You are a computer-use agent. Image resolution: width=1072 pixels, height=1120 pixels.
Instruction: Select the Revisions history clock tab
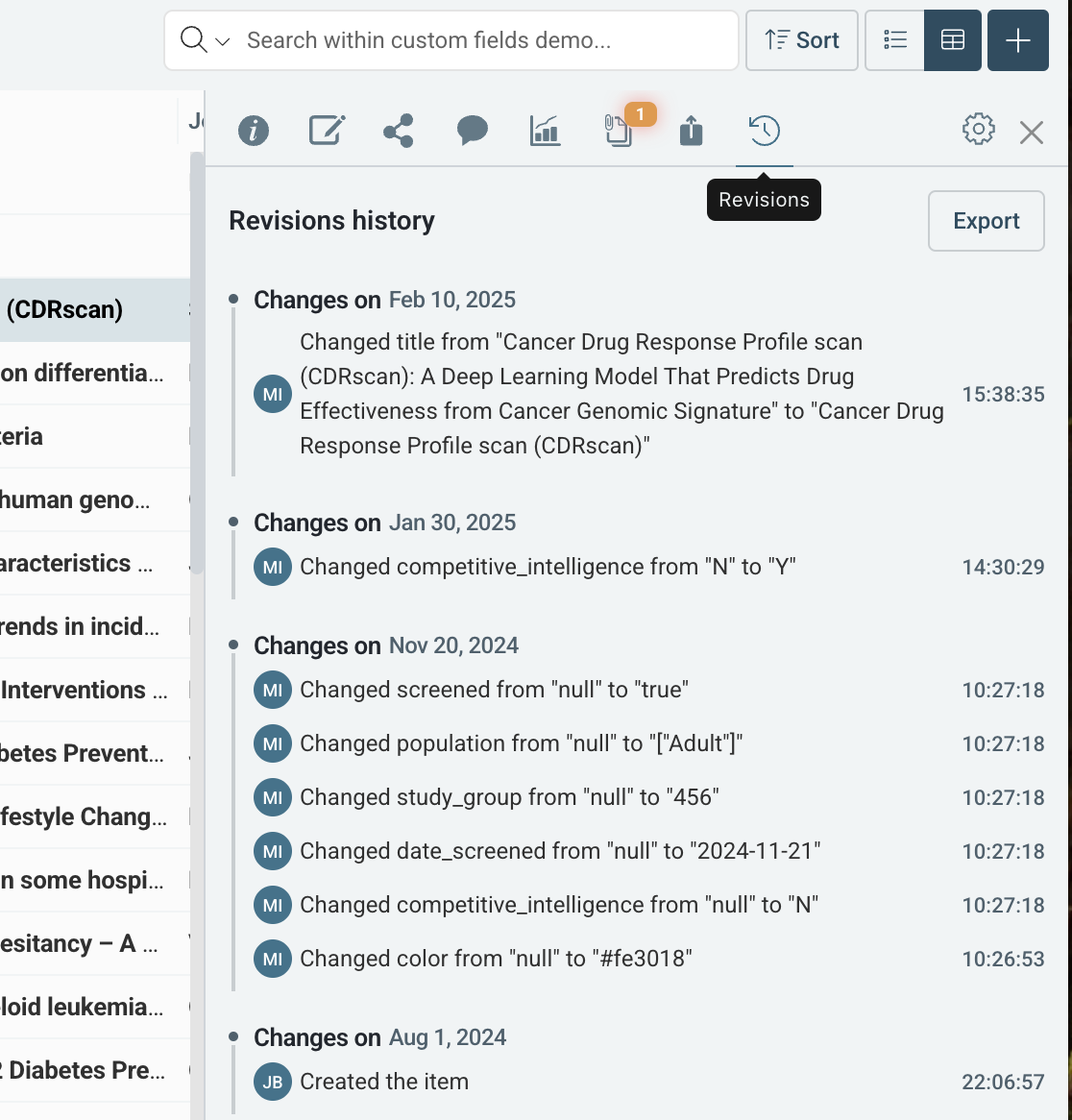[765, 131]
